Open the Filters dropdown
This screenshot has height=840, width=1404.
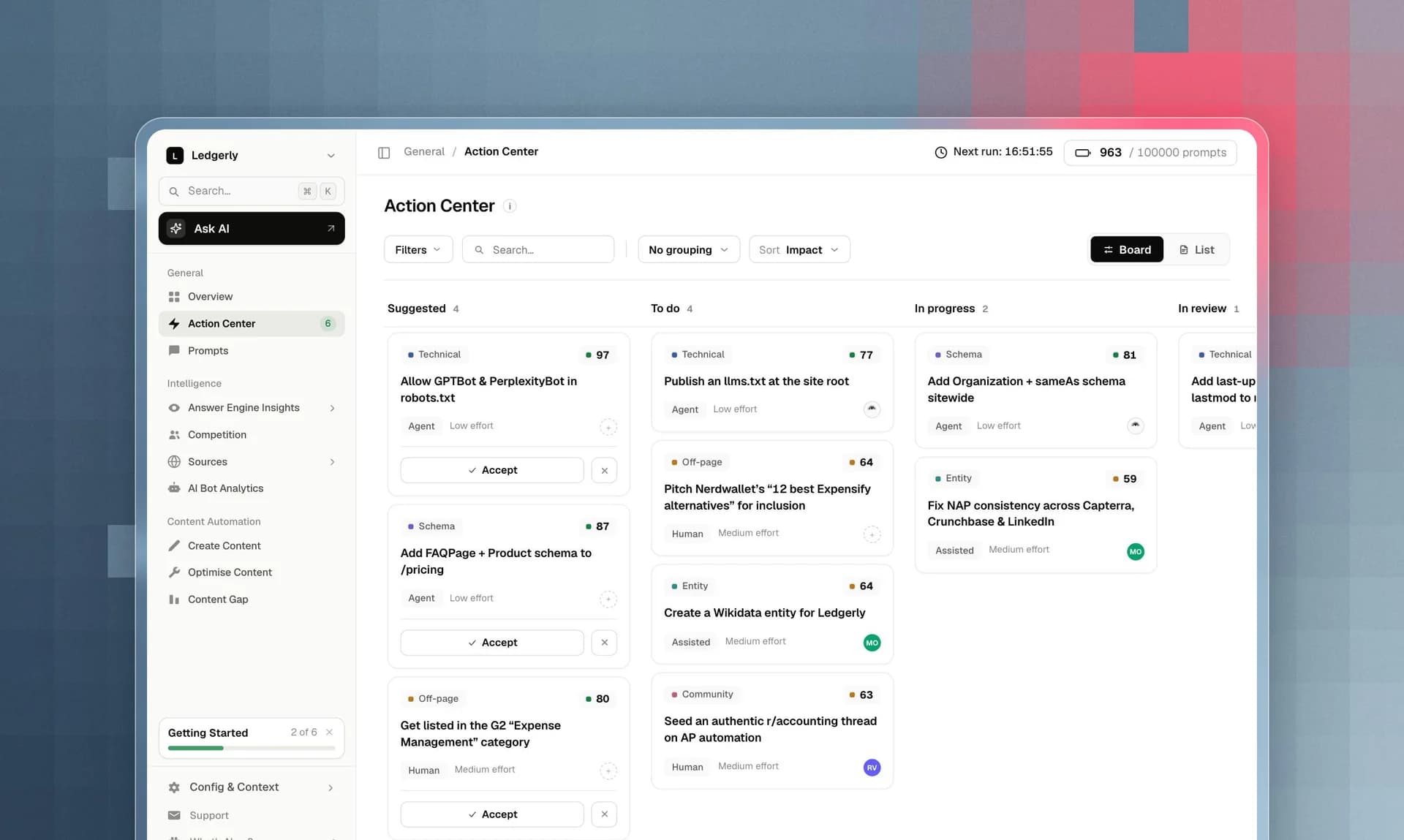point(418,250)
